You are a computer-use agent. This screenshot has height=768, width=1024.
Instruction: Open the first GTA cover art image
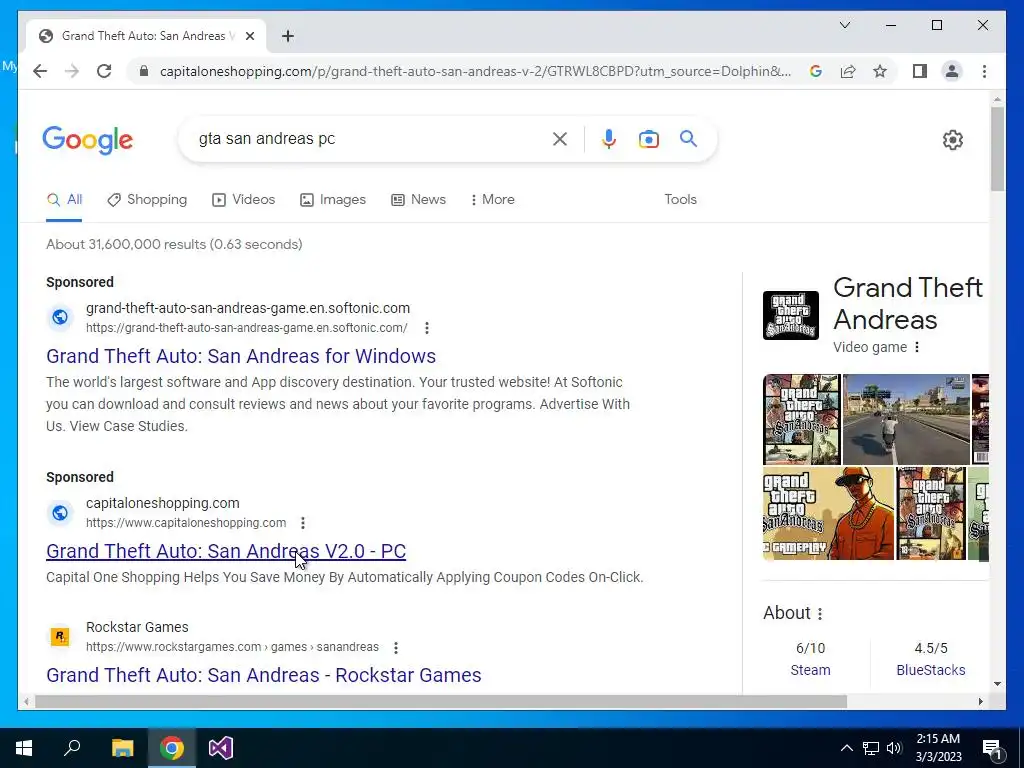pos(801,419)
